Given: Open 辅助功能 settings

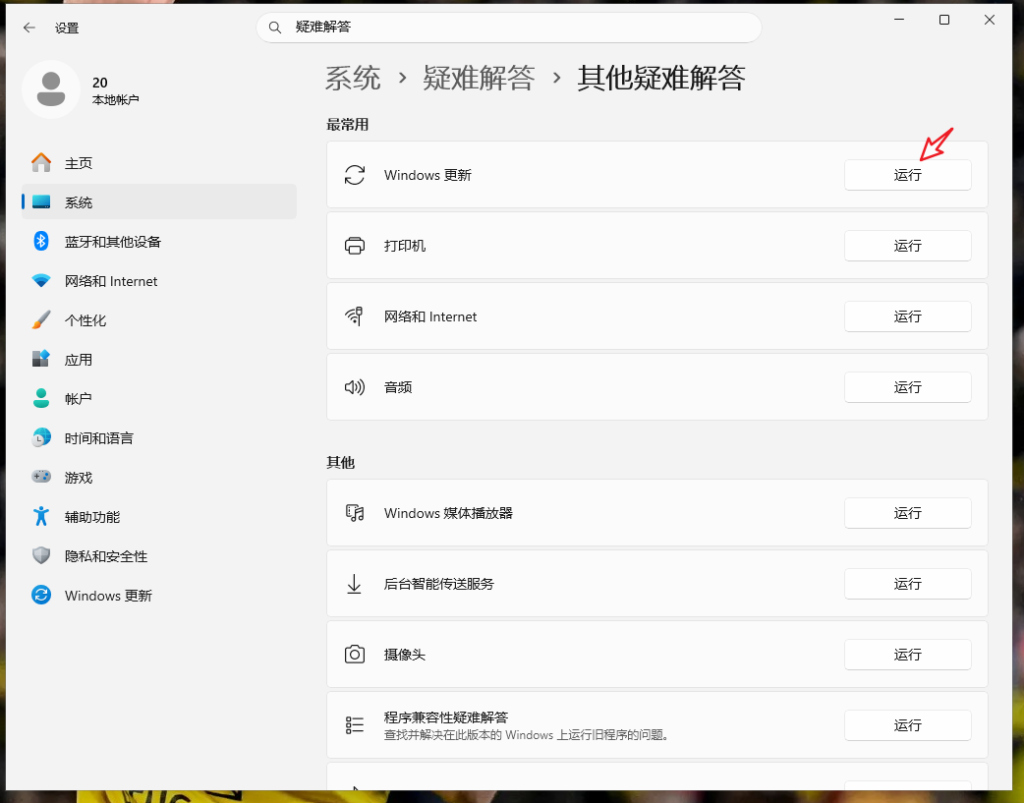Looking at the screenshot, I should tap(159, 516).
